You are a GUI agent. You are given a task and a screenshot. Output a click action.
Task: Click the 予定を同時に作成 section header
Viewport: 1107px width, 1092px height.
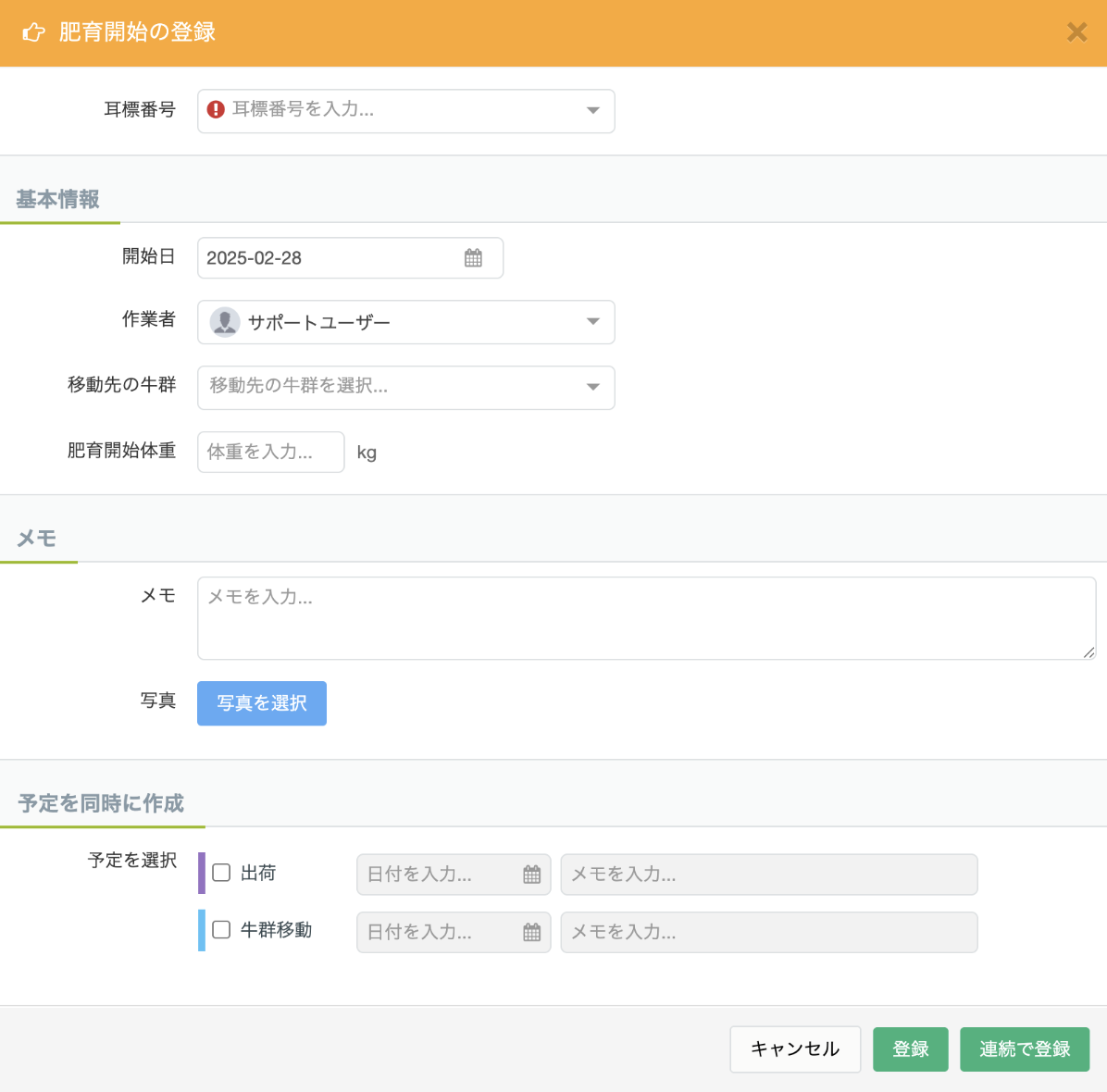coord(101,803)
